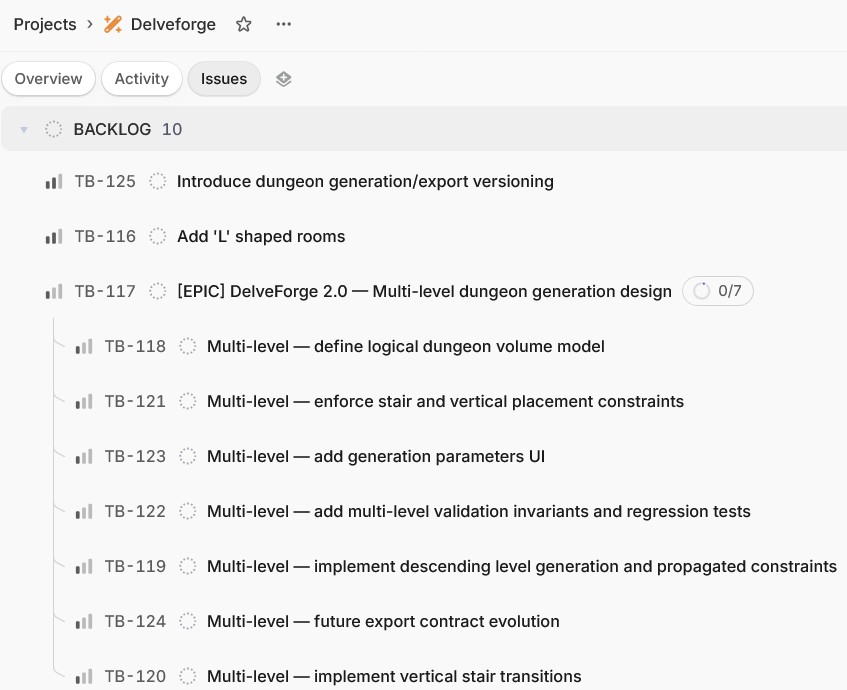Switch to the Overview tab
This screenshot has height=690, width=847.
pyautogui.click(x=49, y=79)
